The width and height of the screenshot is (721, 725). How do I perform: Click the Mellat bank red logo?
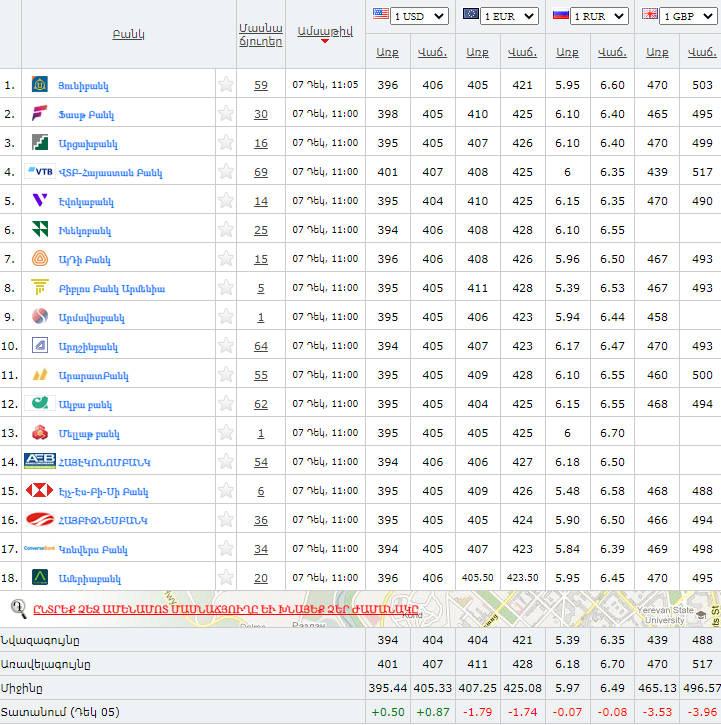point(40,432)
